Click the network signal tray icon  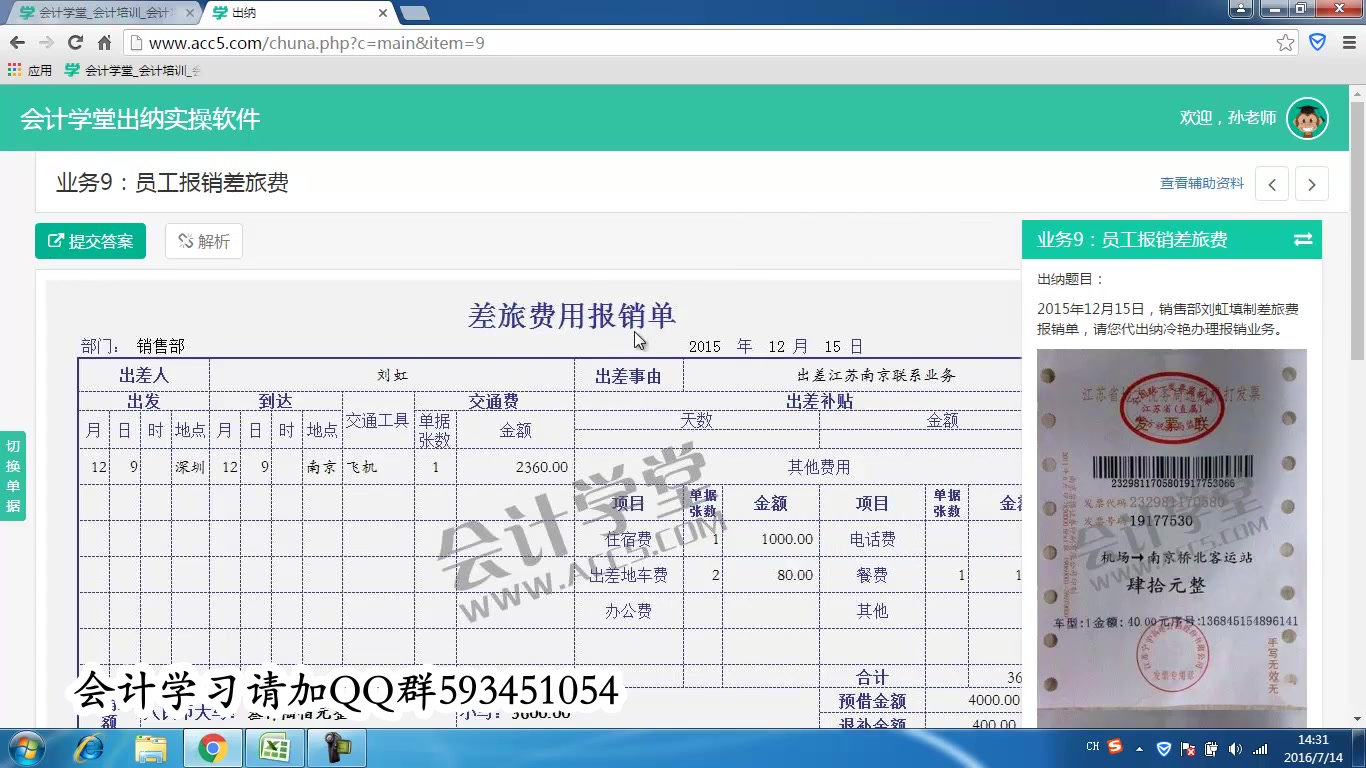pos(1260,748)
